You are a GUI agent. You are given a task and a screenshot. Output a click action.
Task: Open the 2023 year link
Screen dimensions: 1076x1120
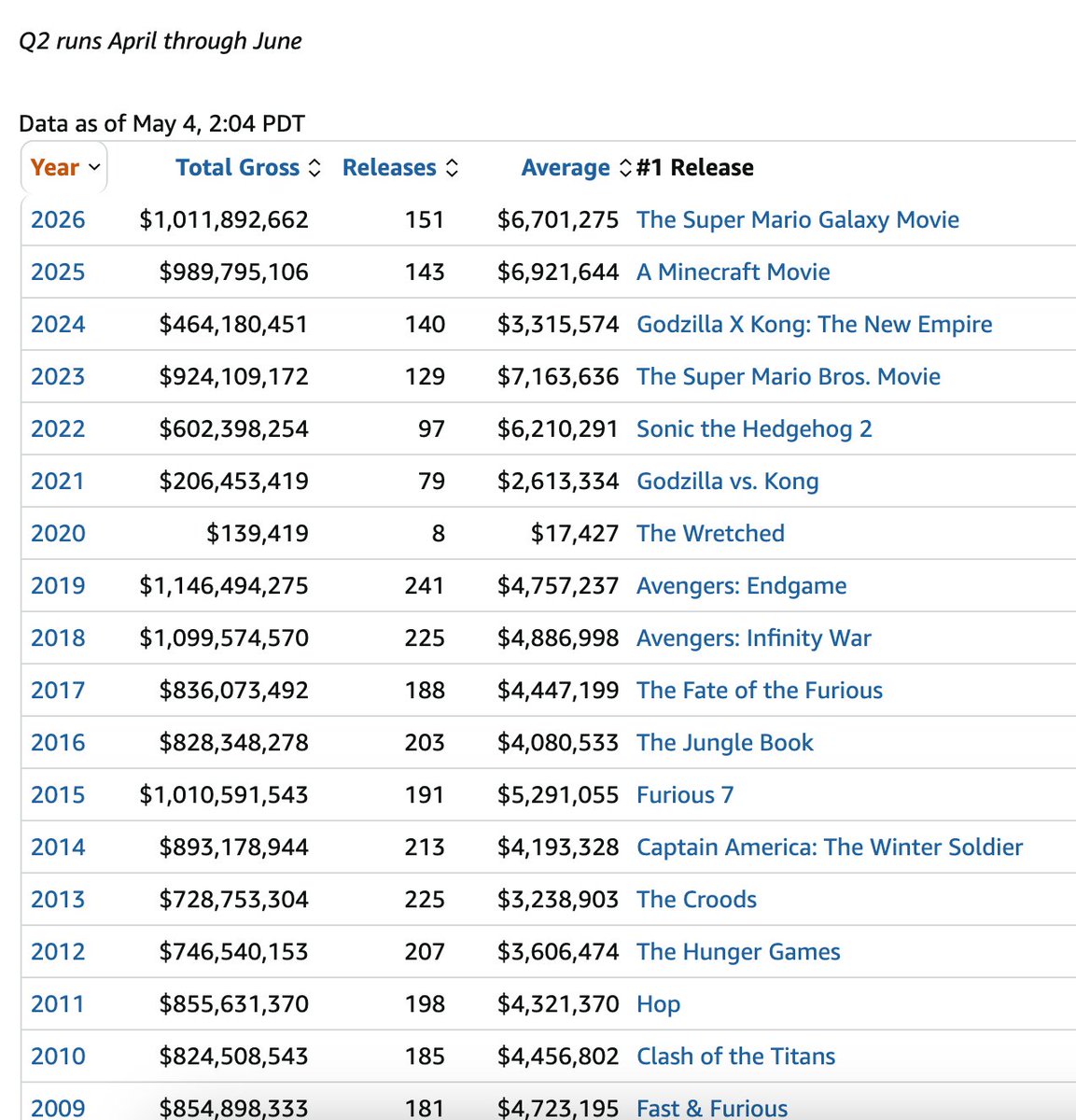click(58, 377)
